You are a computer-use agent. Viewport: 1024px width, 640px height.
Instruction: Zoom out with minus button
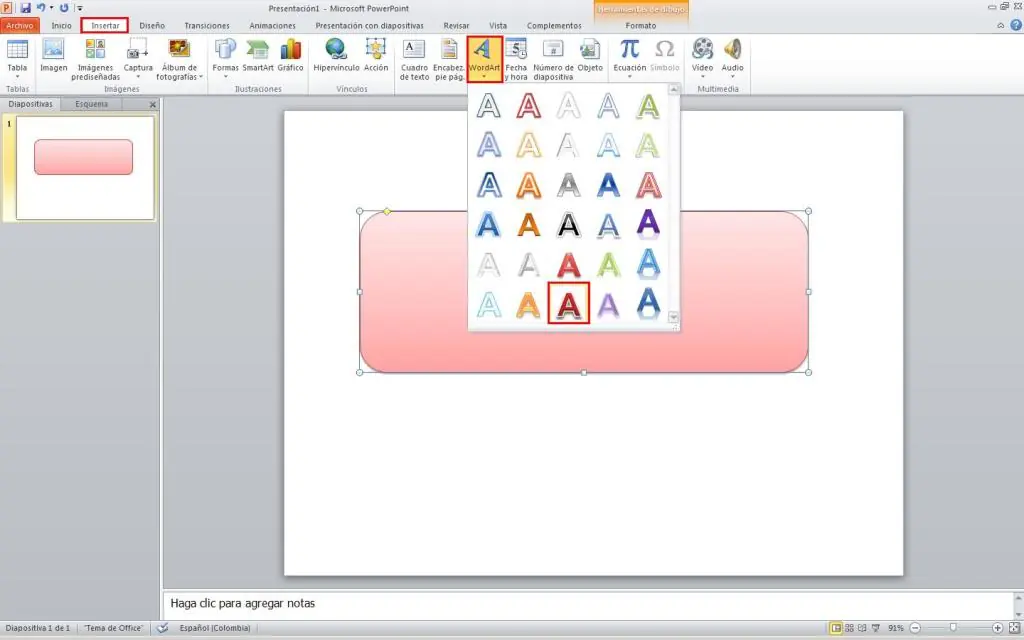pos(915,628)
